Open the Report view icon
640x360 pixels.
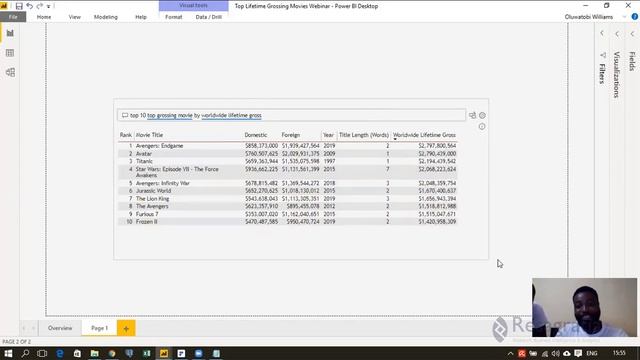pos(10,33)
